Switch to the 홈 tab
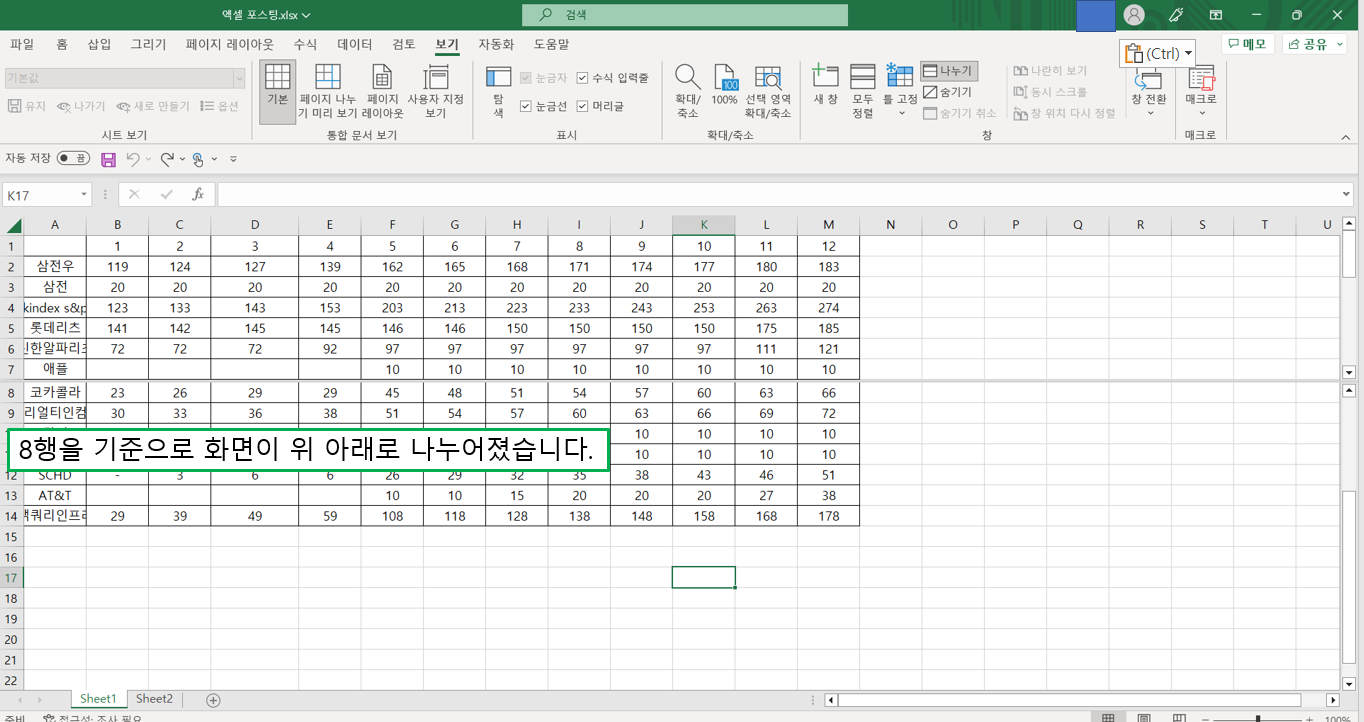This screenshot has height=722, width=1364. point(62,44)
